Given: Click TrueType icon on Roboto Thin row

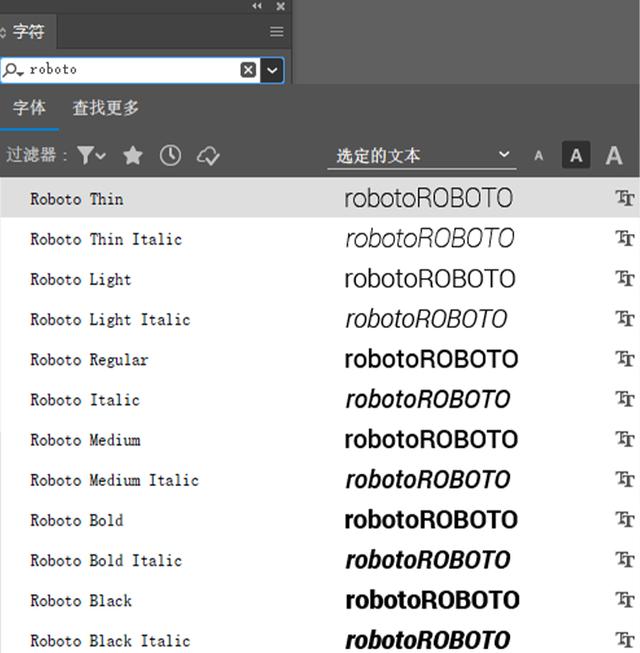Looking at the screenshot, I should point(625,198).
